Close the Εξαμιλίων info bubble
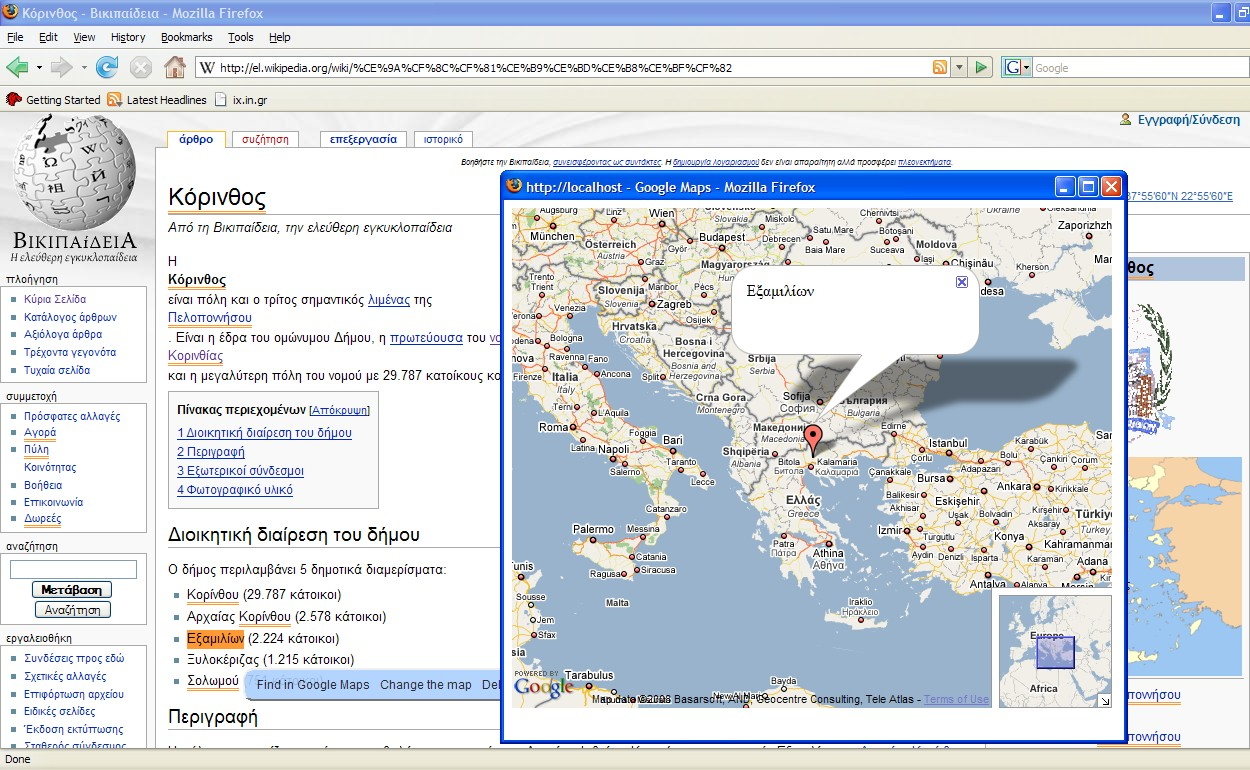 pos(962,282)
